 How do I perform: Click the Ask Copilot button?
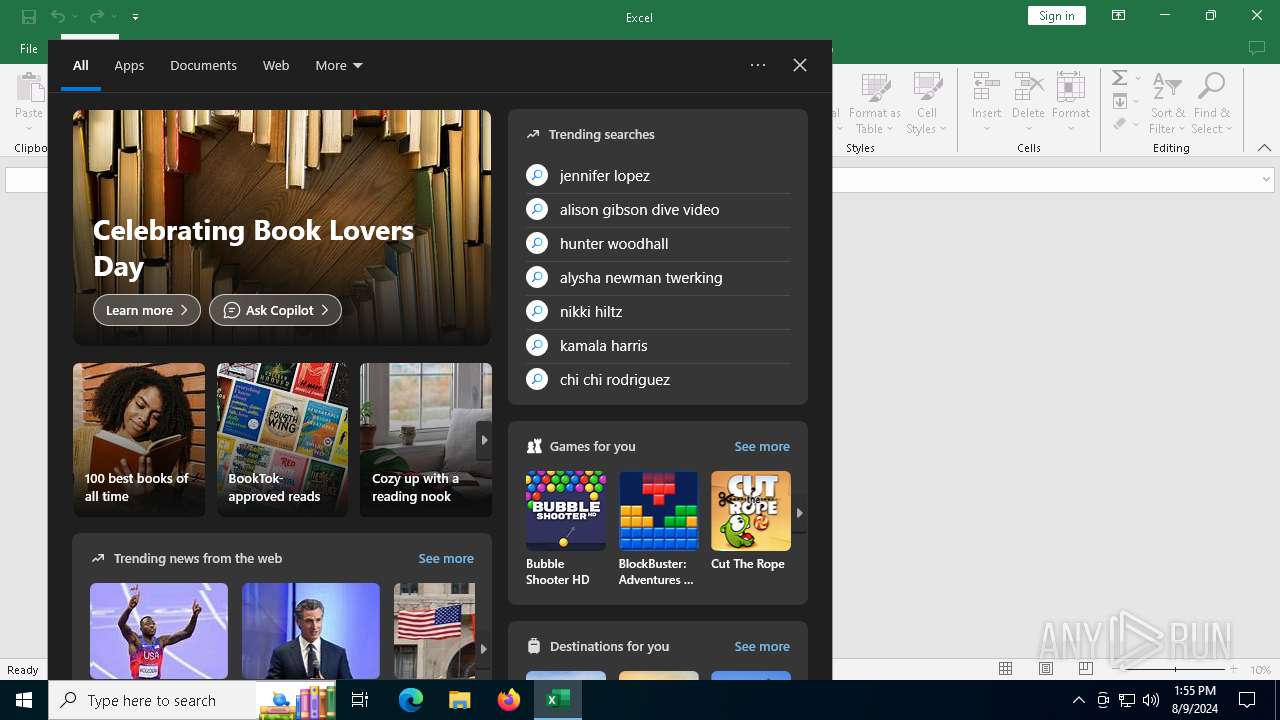(x=275, y=310)
